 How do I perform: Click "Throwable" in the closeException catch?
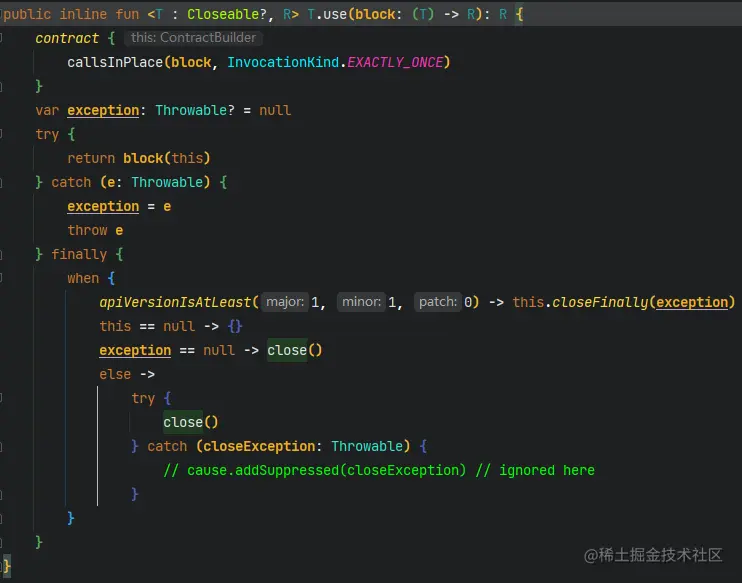coord(367,447)
